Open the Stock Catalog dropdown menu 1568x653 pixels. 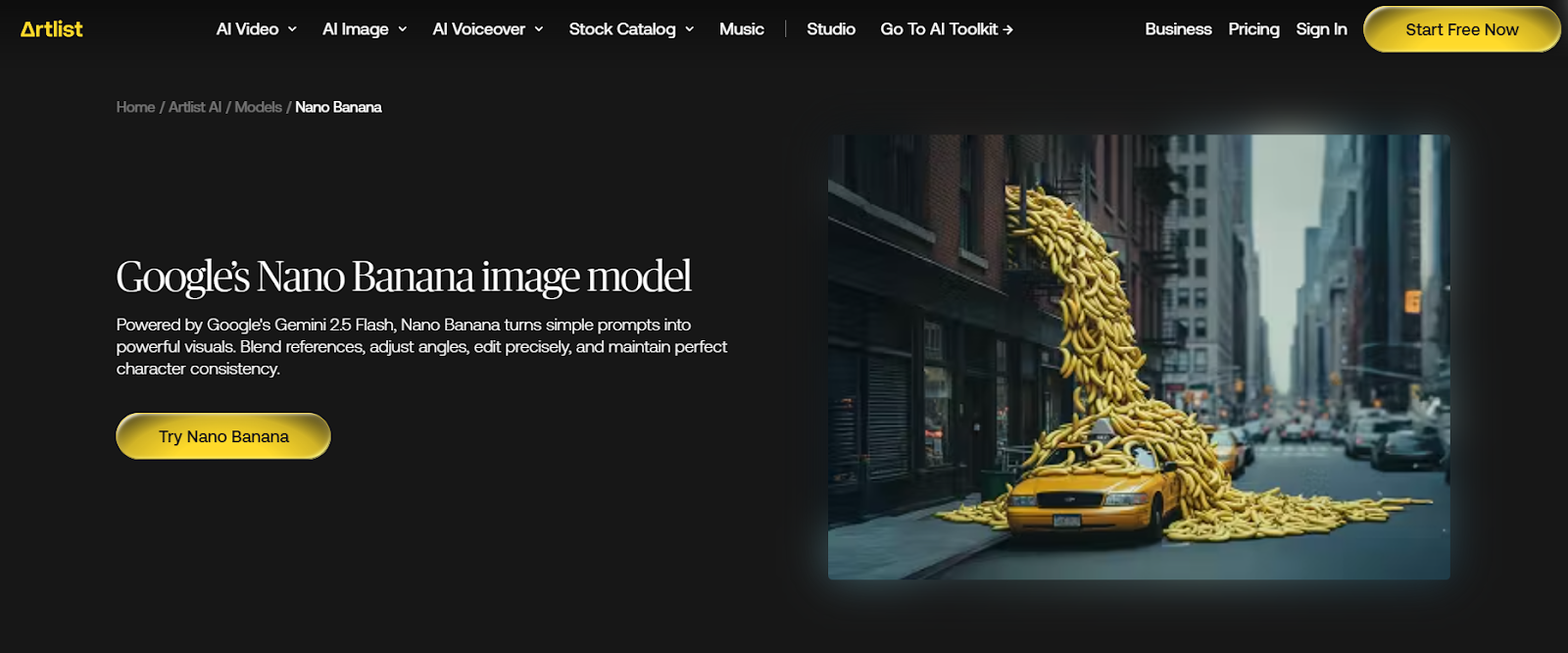pos(631,29)
